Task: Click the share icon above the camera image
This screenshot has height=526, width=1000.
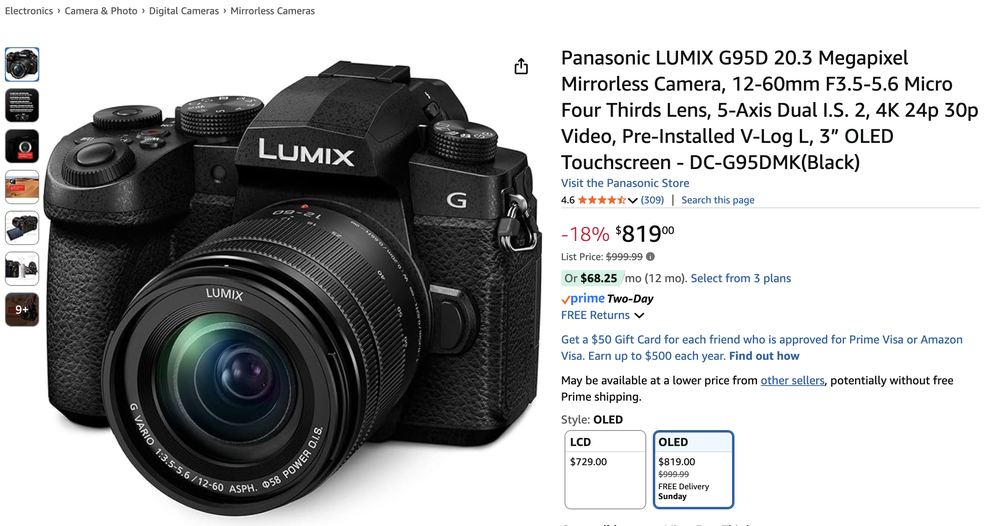Action: pos(521,66)
